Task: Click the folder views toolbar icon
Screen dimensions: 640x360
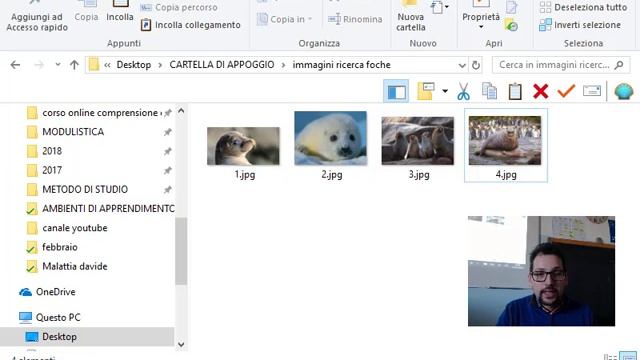Action: 425,91
